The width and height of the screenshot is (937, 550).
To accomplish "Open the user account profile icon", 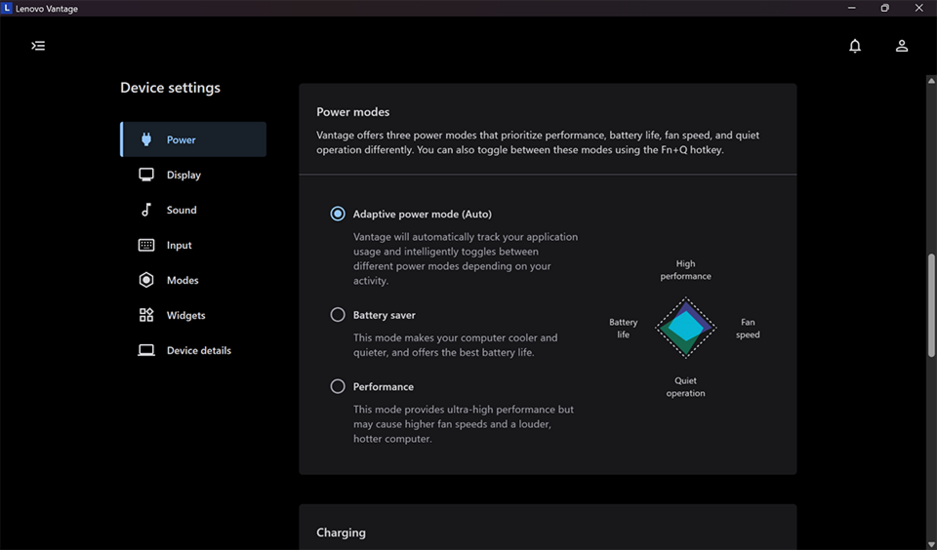I will (902, 46).
